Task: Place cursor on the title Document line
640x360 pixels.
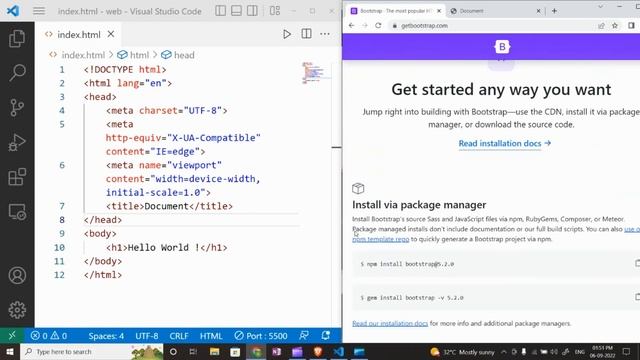Action: (x=169, y=206)
